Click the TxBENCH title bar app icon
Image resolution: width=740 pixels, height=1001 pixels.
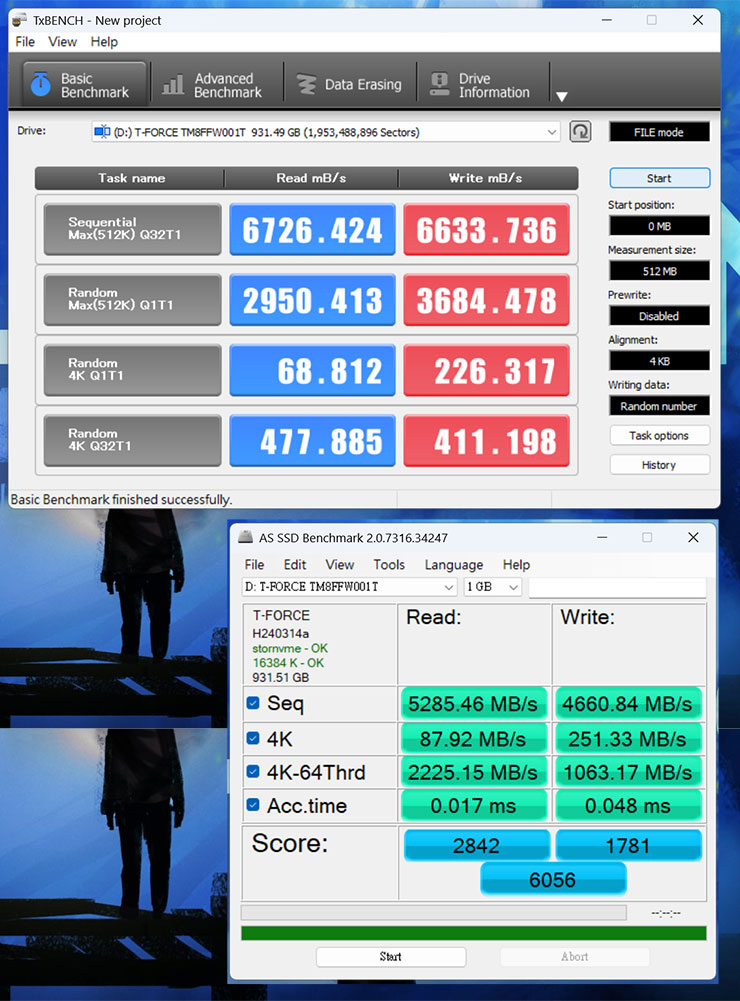[19, 20]
